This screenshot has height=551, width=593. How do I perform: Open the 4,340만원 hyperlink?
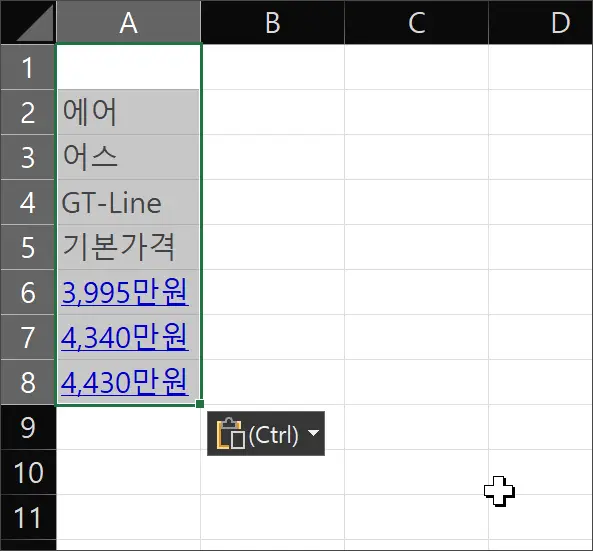pyautogui.click(x=124, y=337)
